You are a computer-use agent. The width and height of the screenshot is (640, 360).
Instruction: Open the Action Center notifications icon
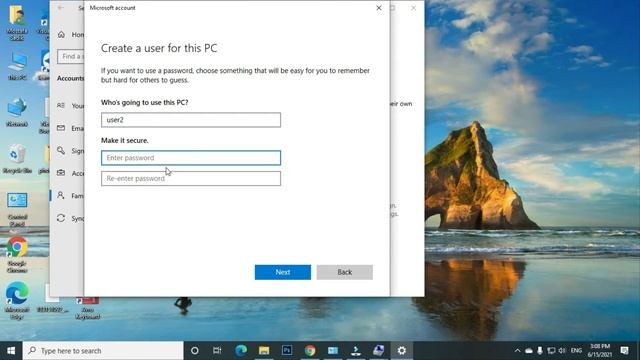click(x=624, y=351)
